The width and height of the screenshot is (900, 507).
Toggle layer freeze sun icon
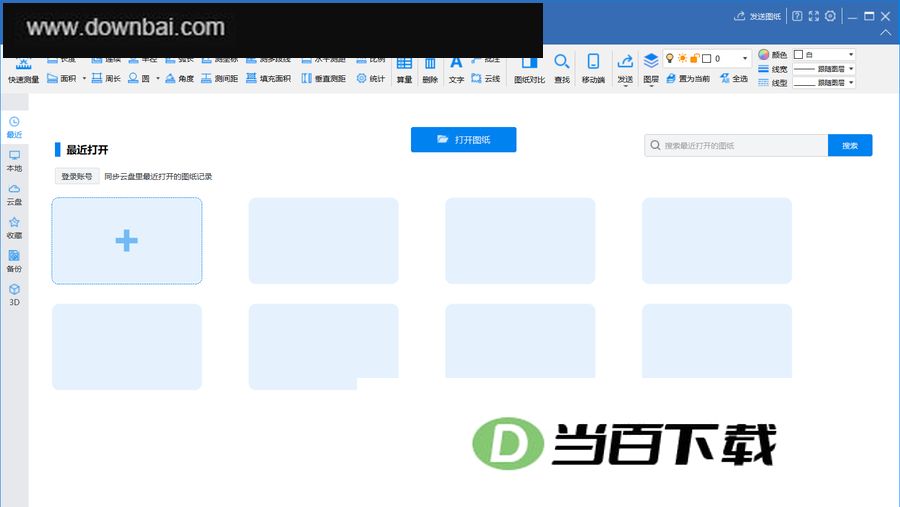click(682, 58)
